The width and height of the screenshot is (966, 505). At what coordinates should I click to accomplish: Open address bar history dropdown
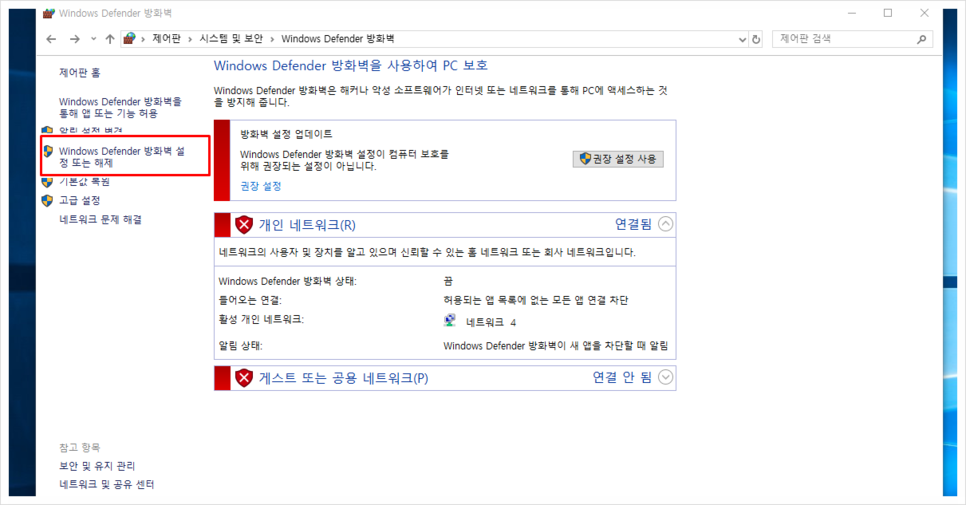pyautogui.click(x=742, y=39)
